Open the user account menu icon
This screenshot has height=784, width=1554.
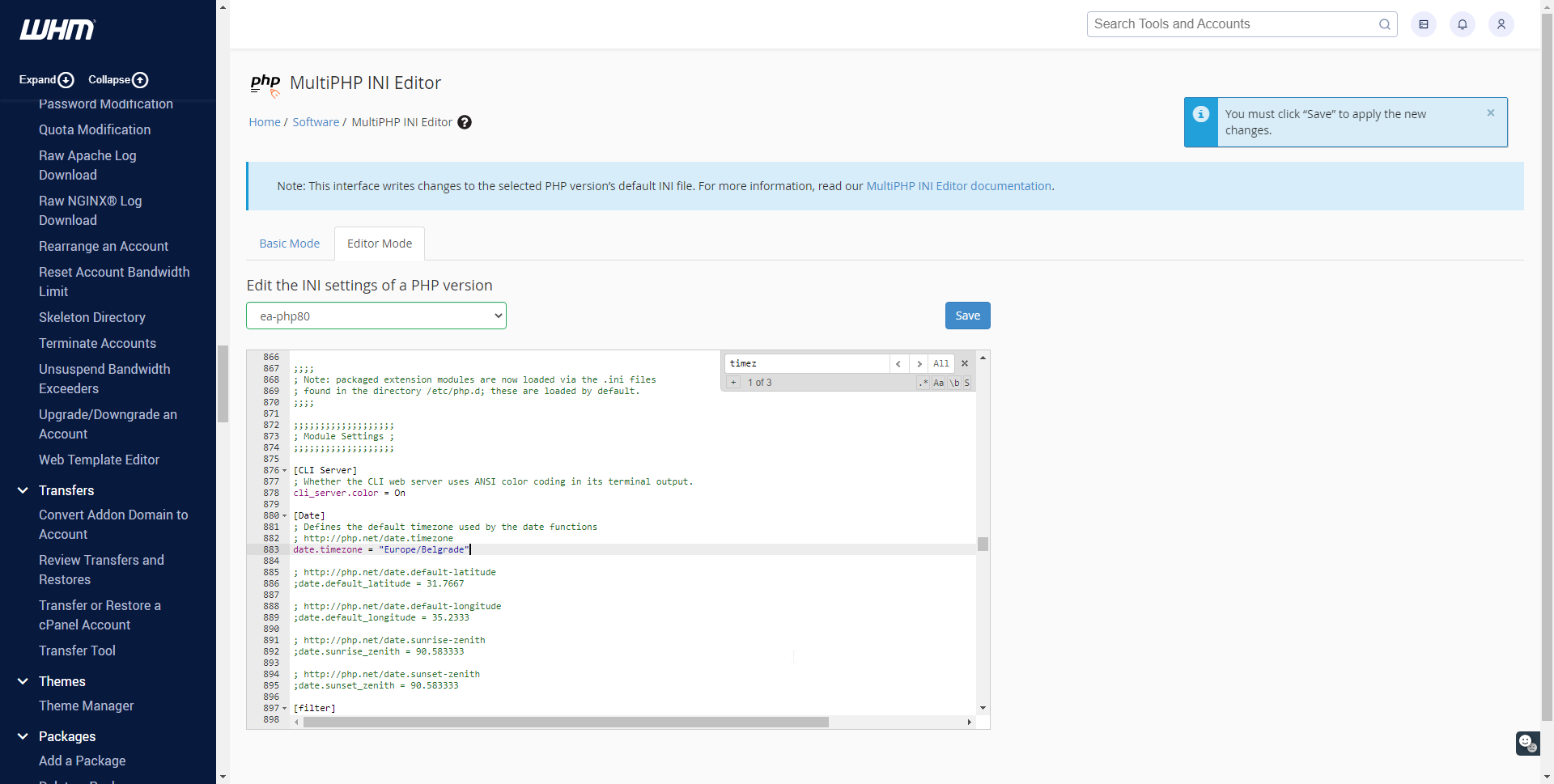pyautogui.click(x=1501, y=24)
